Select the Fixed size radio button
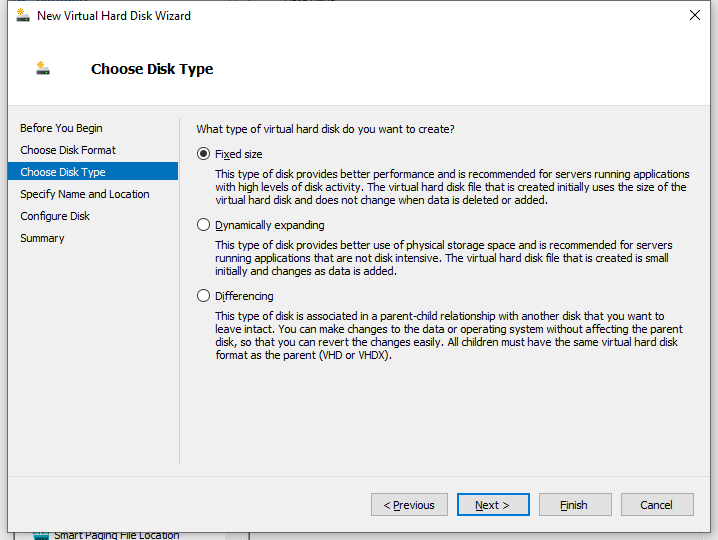Screen dimensions: 718x540 (203, 153)
